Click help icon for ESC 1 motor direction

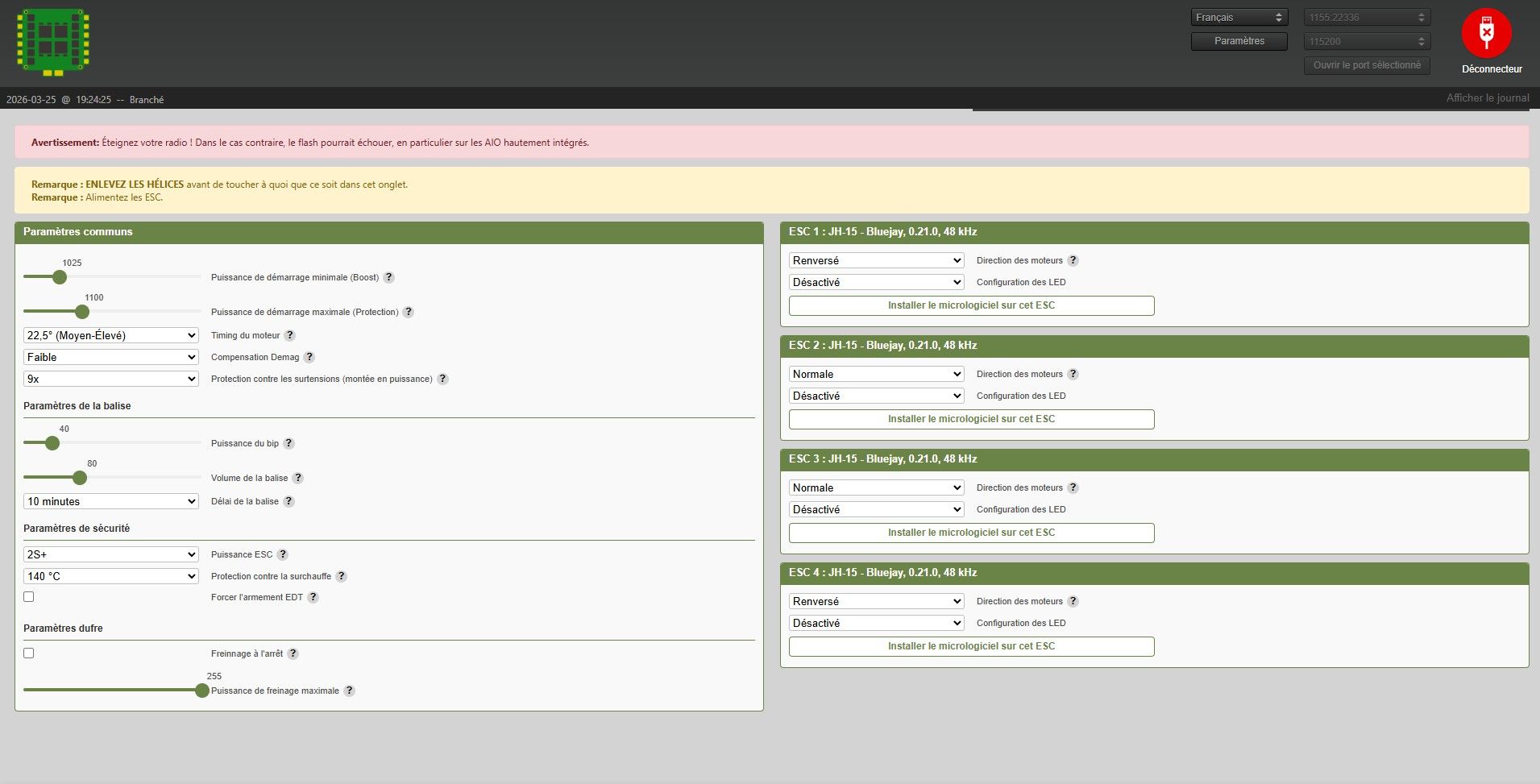[x=1073, y=260]
